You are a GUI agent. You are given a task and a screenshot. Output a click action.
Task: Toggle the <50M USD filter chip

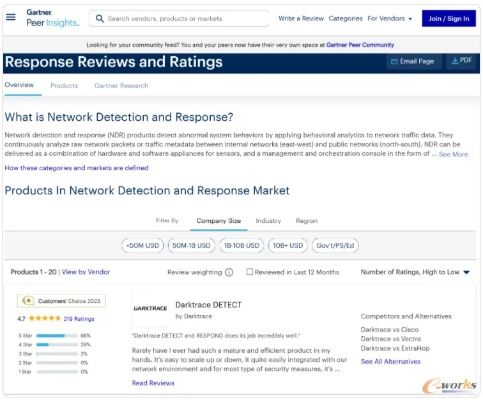143,246
